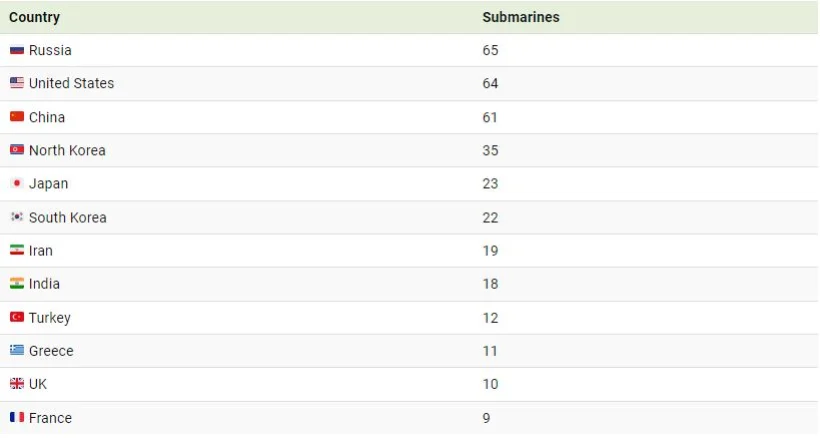
Task: Click the UK flag icon
Action: pos(17,384)
